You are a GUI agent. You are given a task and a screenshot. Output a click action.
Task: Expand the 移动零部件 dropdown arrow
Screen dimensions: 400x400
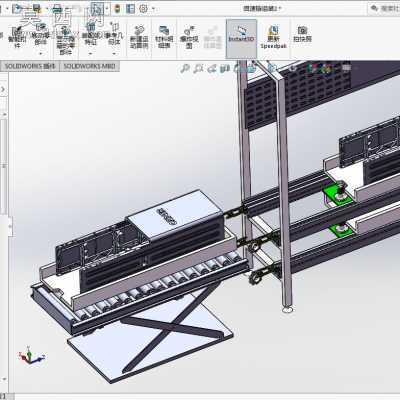pos(40,53)
